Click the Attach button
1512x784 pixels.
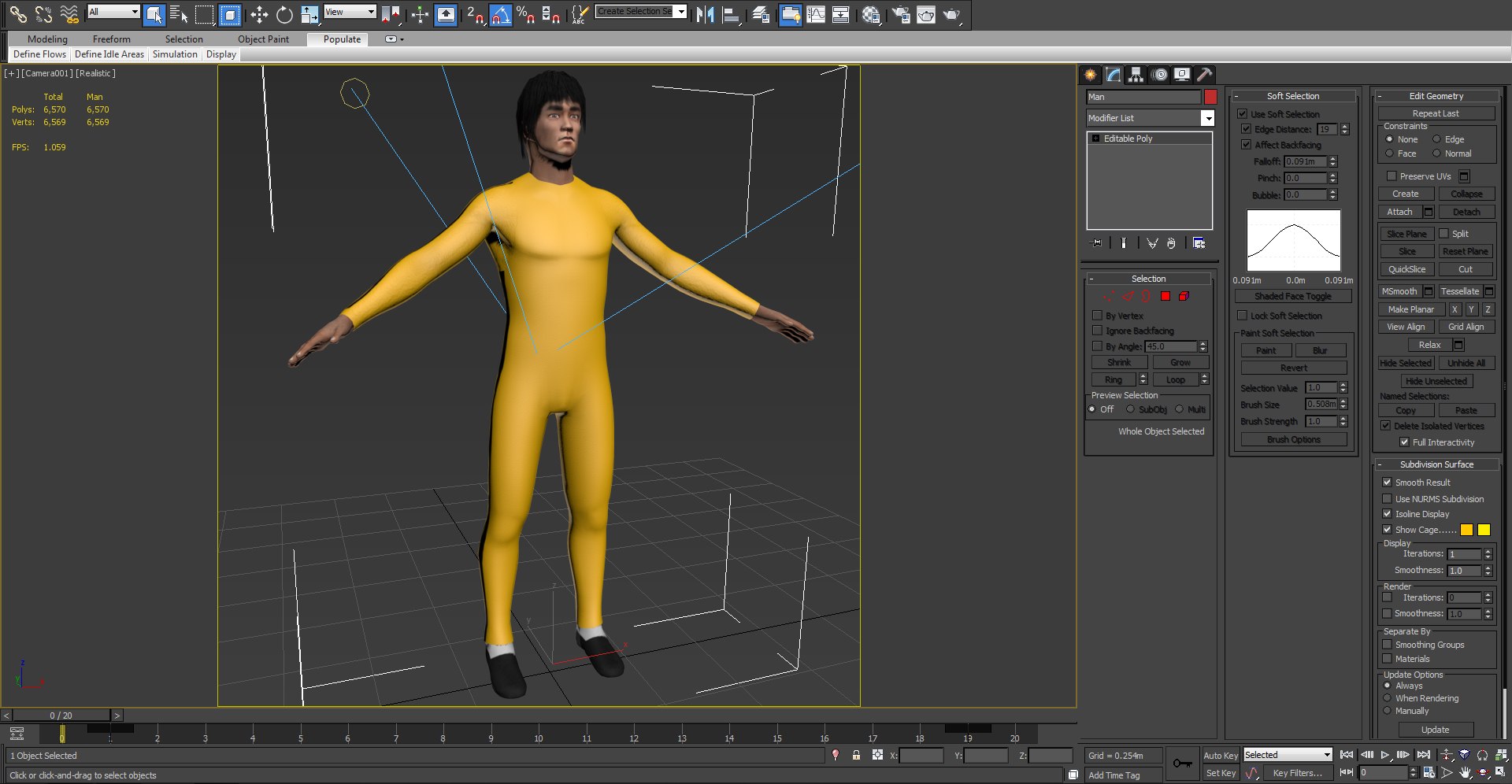(1399, 212)
